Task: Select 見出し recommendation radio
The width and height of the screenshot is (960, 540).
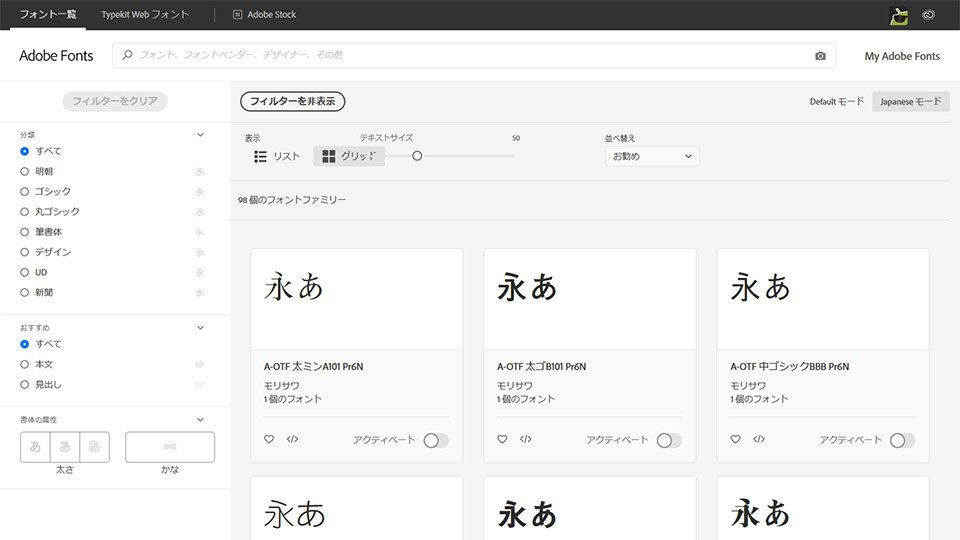Action: click(24, 384)
